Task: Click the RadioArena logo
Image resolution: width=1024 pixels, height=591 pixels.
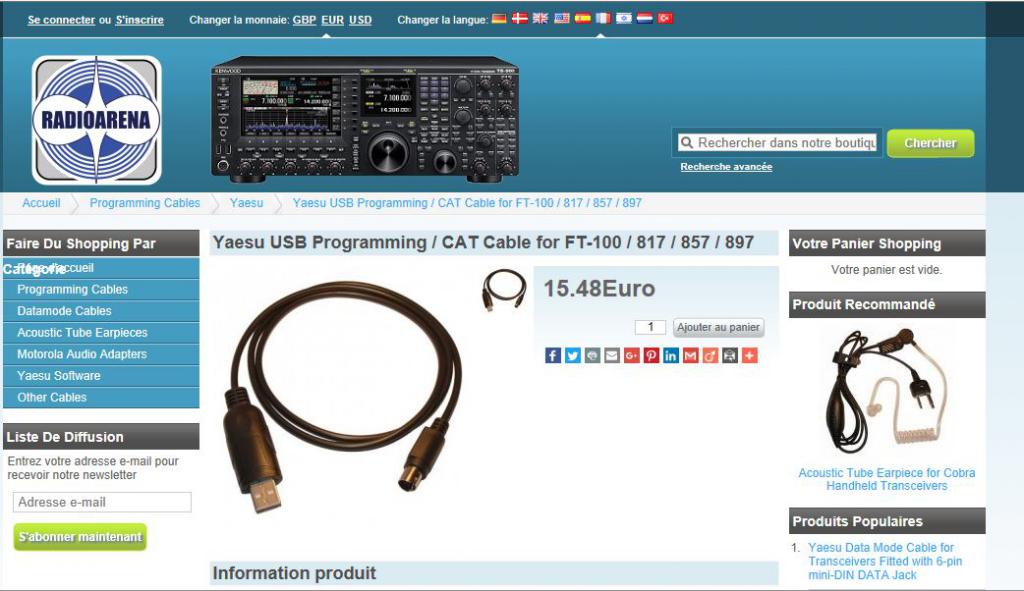Action: pos(97,120)
